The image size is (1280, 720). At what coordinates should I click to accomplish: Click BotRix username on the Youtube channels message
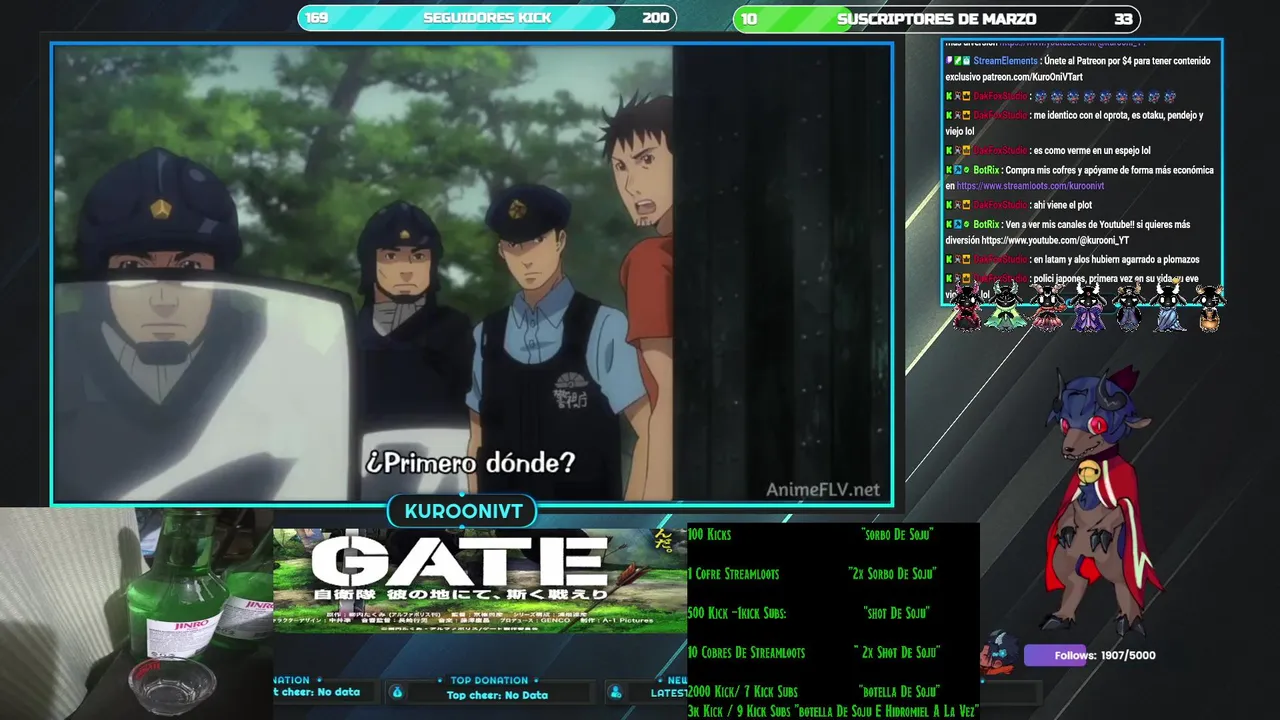pyautogui.click(x=986, y=224)
